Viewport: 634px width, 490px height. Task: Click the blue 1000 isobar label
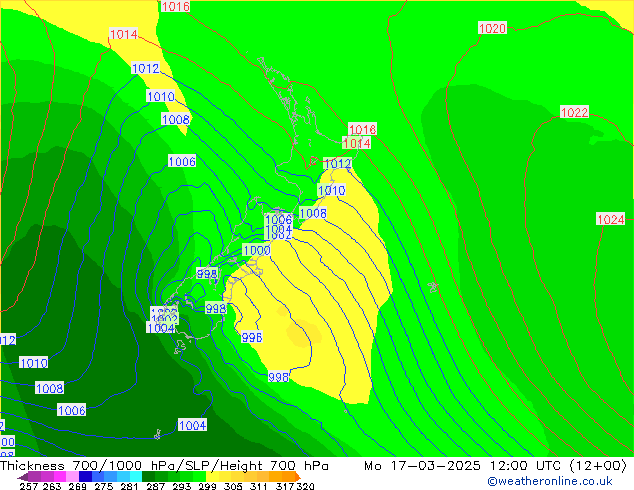point(256,250)
